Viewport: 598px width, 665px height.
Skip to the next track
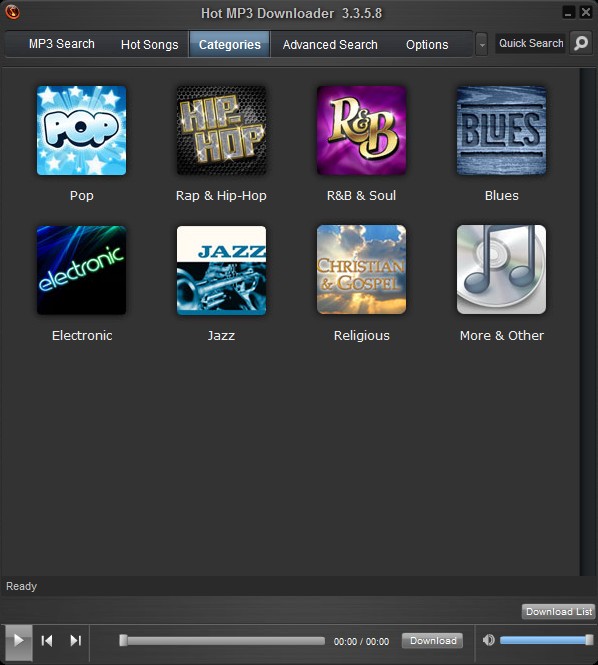75,640
